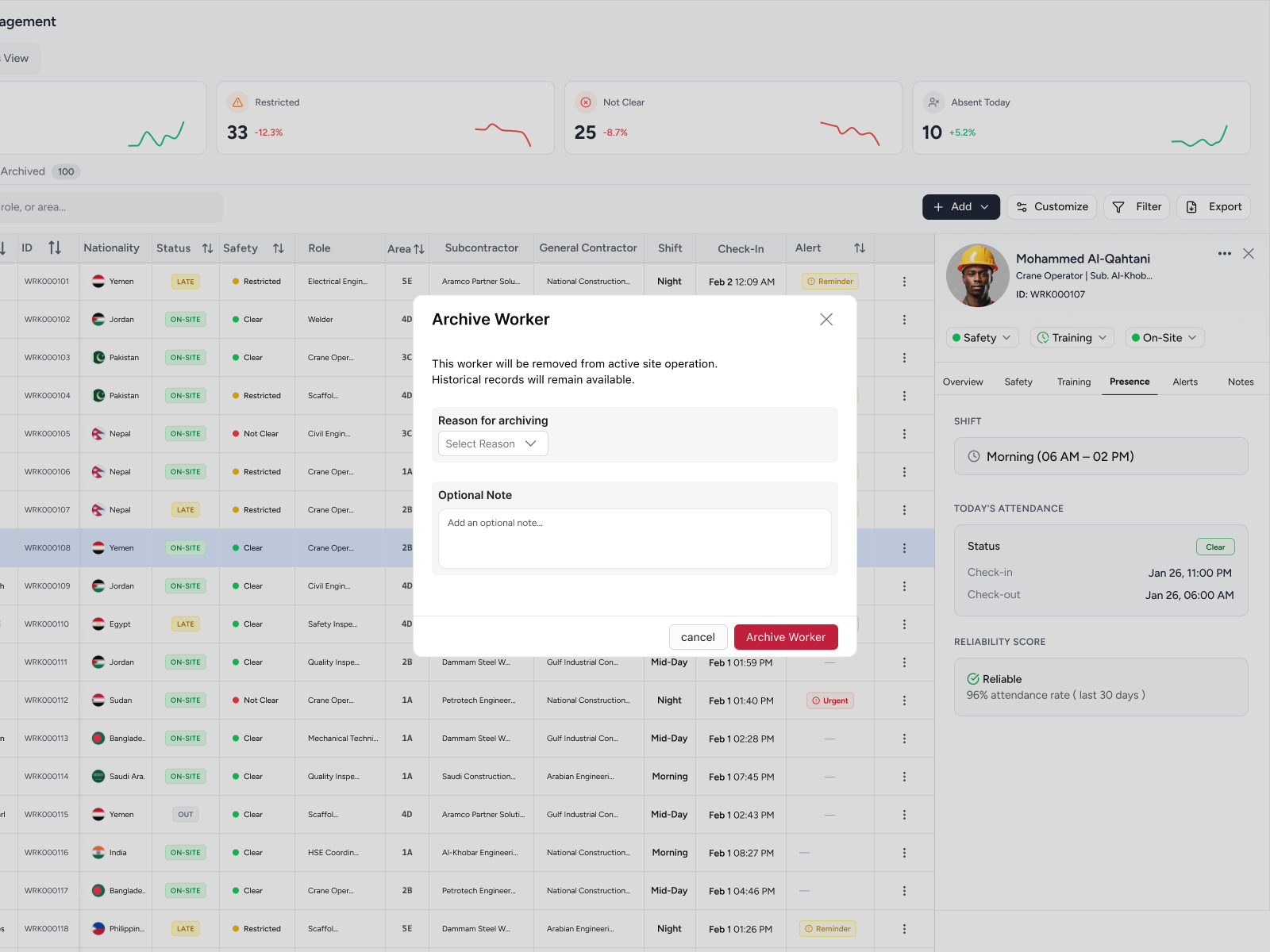Click the Urgent alert badge on WRK000112
The height and width of the screenshot is (952, 1270).
tap(829, 700)
